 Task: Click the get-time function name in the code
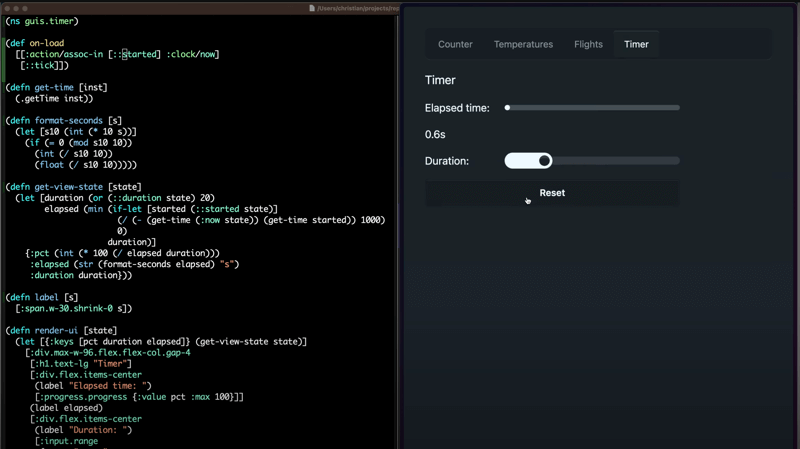tap(54, 87)
